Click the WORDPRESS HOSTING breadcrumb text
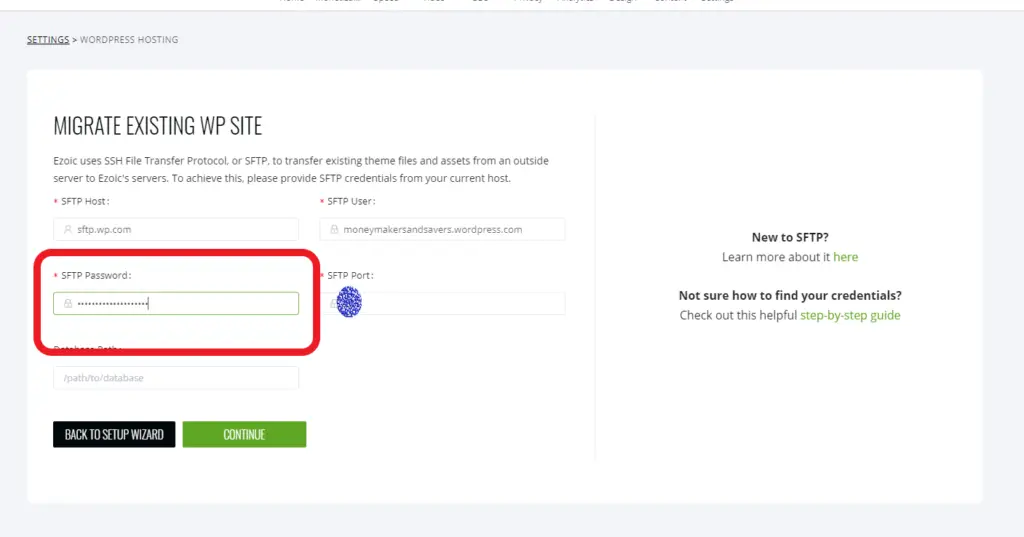The image size is (1024, 537). (129, 40)
